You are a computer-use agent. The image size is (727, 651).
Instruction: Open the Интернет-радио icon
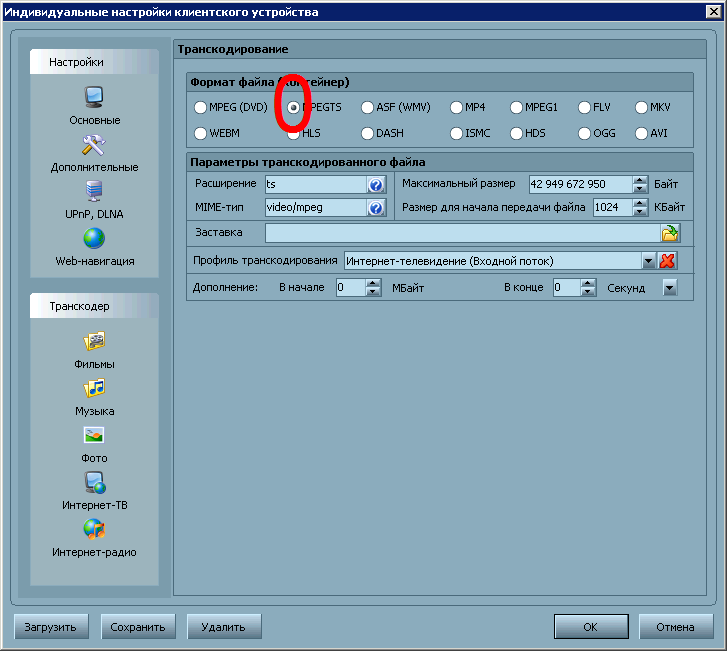click(x=95, y=529)
